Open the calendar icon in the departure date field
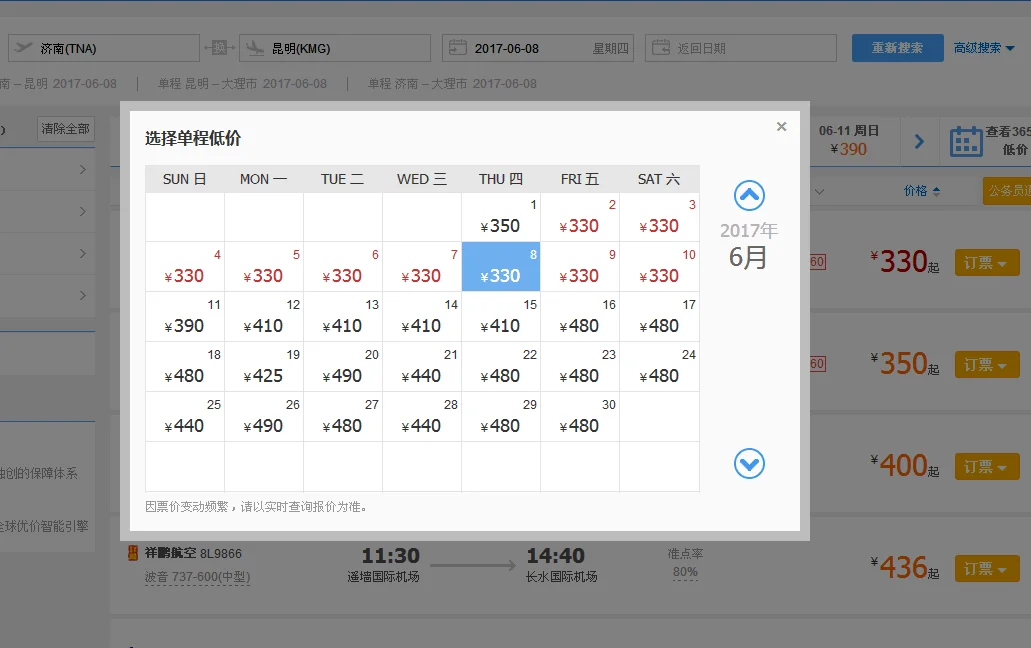 click(456, 47)
